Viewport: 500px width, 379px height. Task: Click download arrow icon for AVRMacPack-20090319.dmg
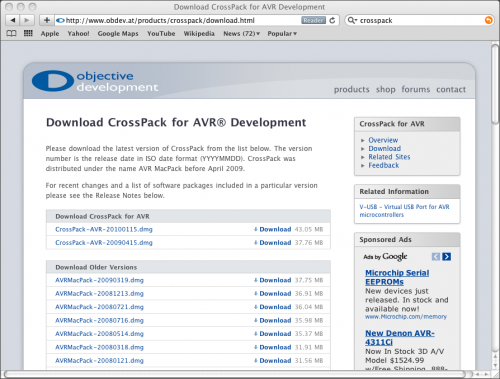pos(256,280)
